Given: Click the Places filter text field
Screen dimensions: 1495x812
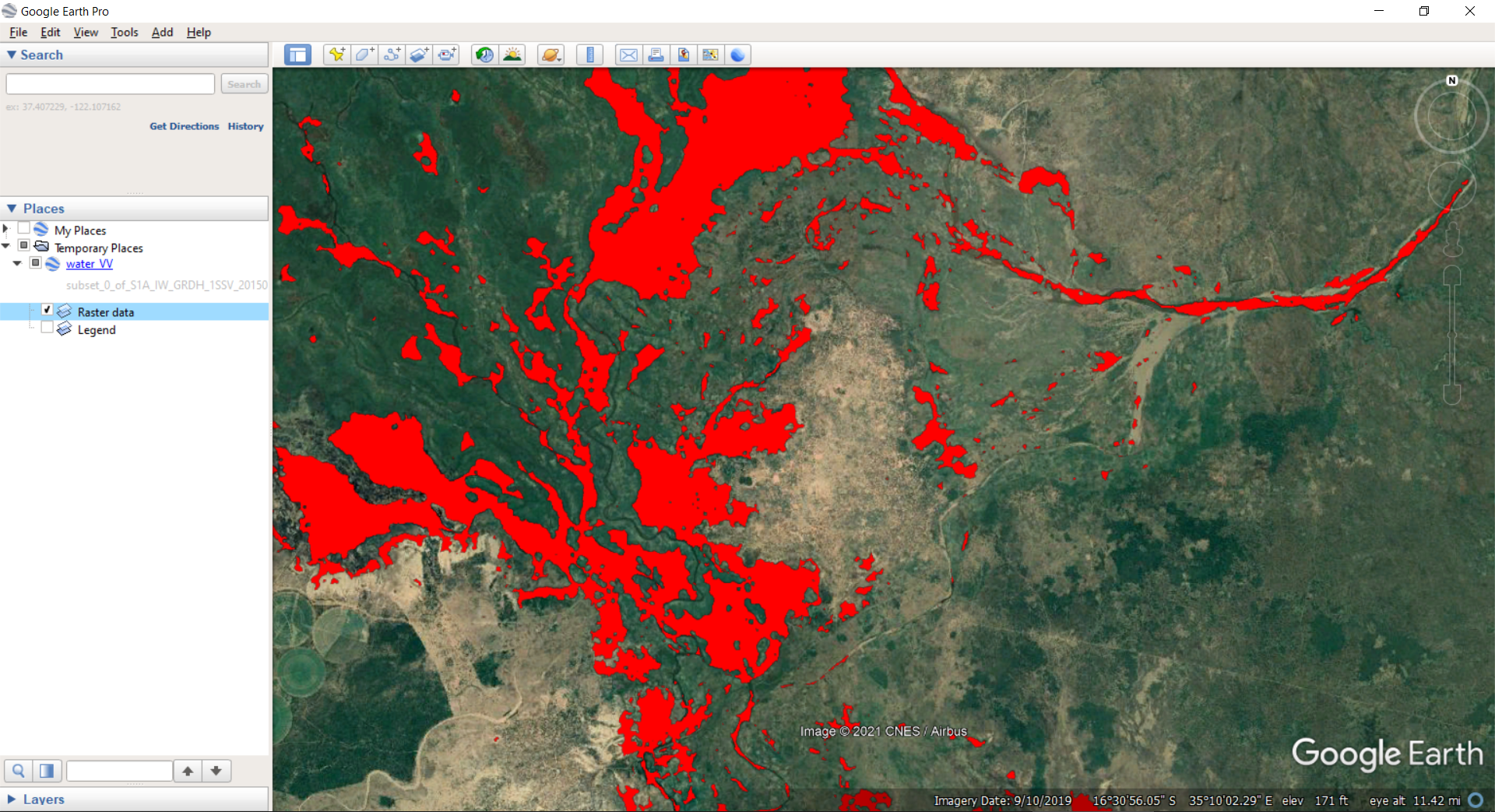Looking at the screenshot, I should [119, 771].
